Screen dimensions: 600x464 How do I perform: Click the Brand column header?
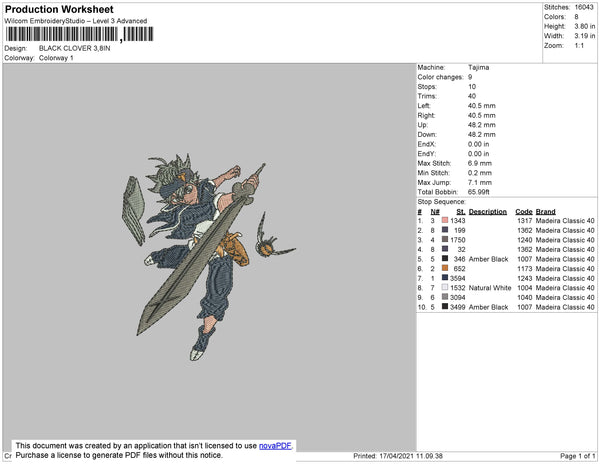coord(545,212)
